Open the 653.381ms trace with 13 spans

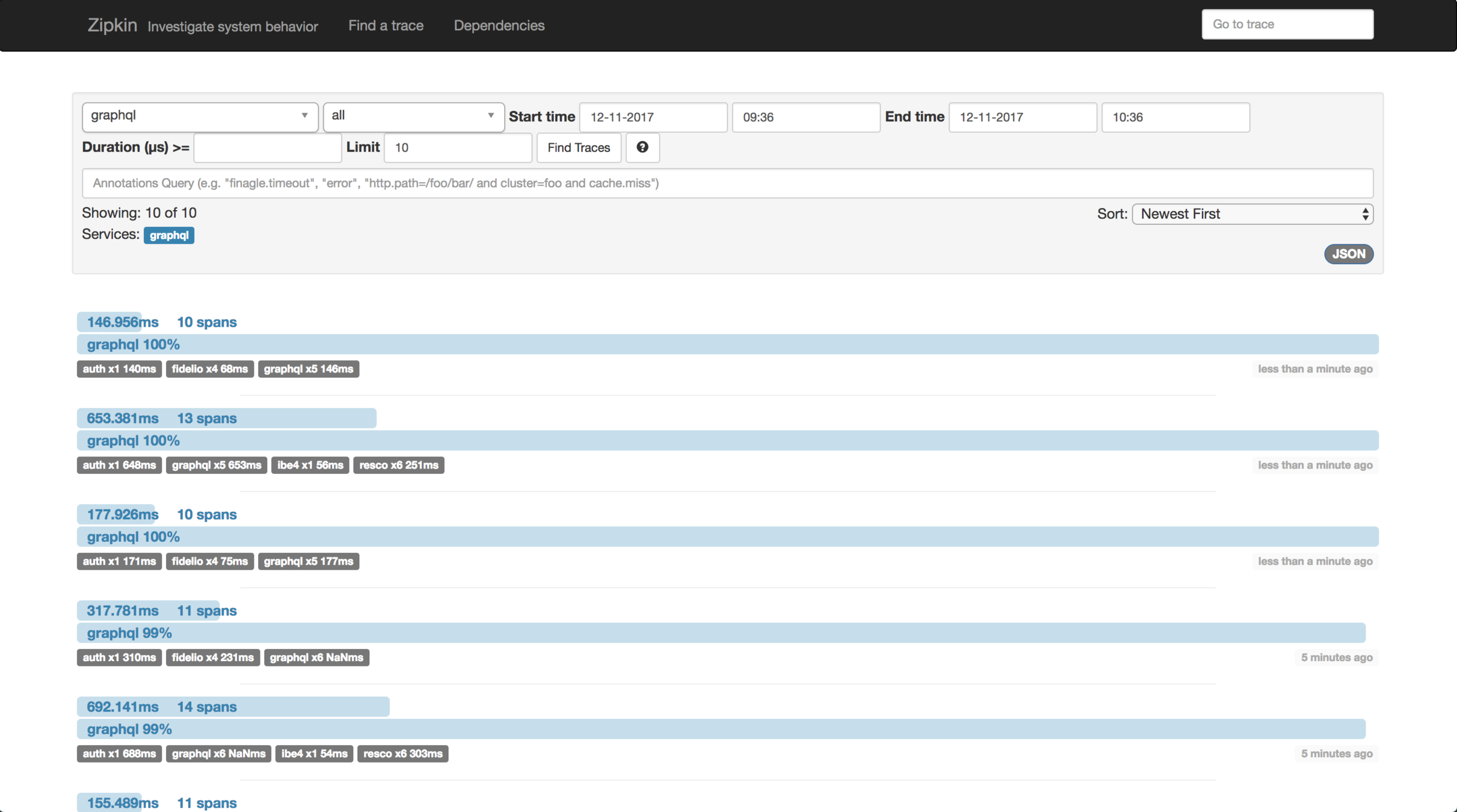point(226,418)
